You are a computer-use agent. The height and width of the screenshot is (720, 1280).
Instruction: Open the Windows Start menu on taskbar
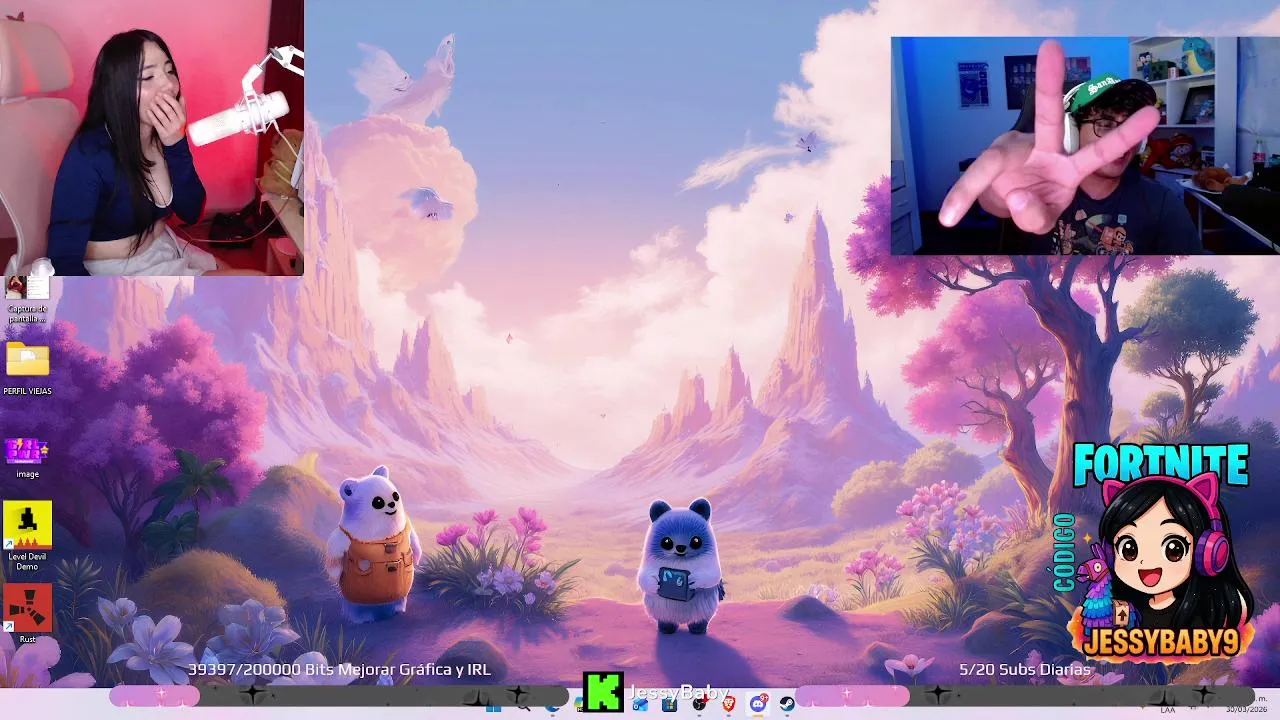coord(493,707)
